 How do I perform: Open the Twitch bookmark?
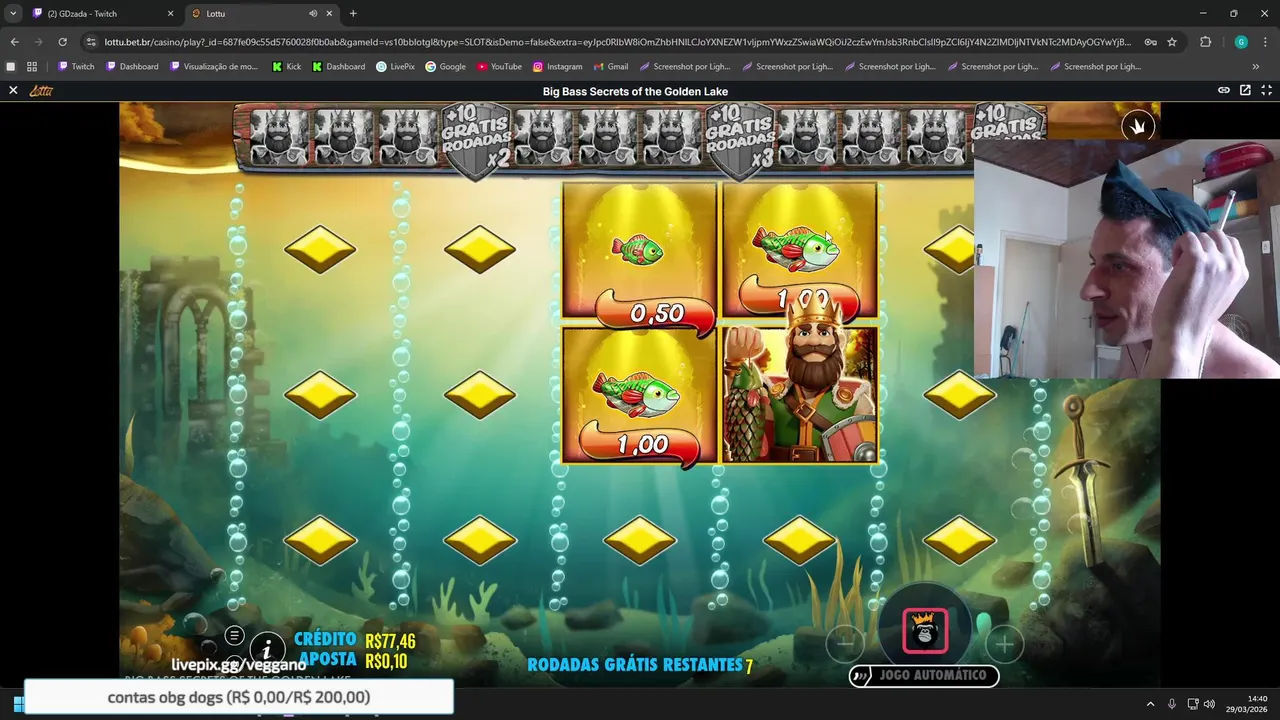tap(76, 67)
